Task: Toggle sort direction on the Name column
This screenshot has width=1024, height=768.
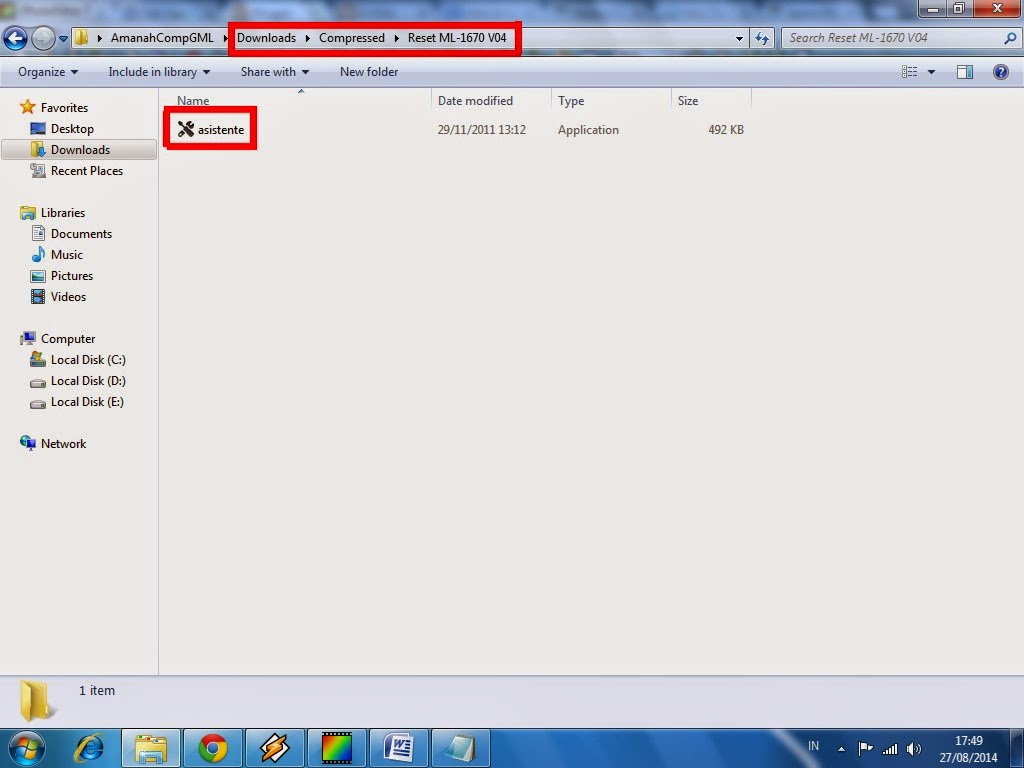Action: pyautogui.click(x=192, y=100)
